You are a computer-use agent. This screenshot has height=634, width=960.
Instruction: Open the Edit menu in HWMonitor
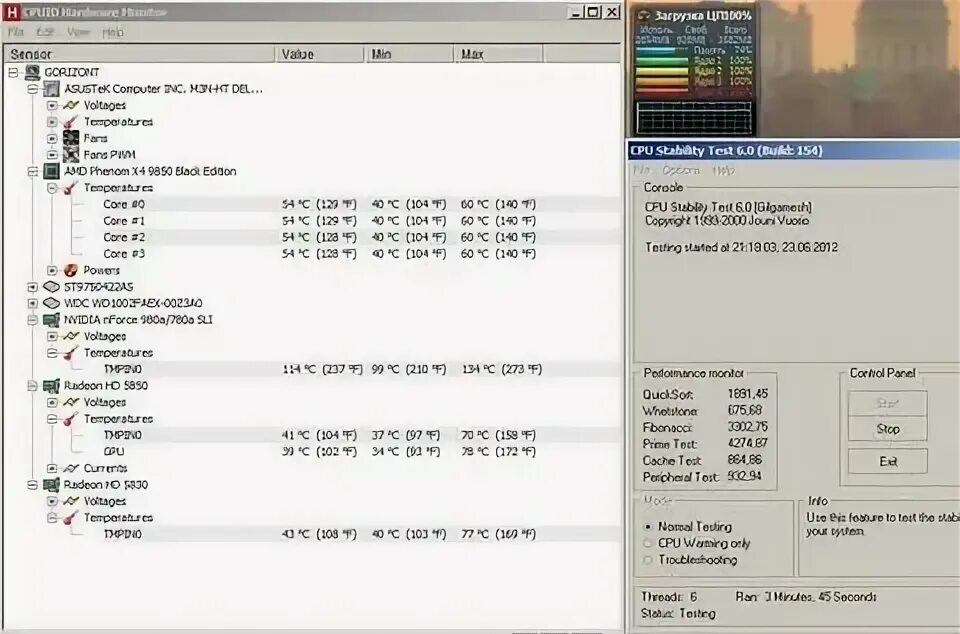point(45,32)
